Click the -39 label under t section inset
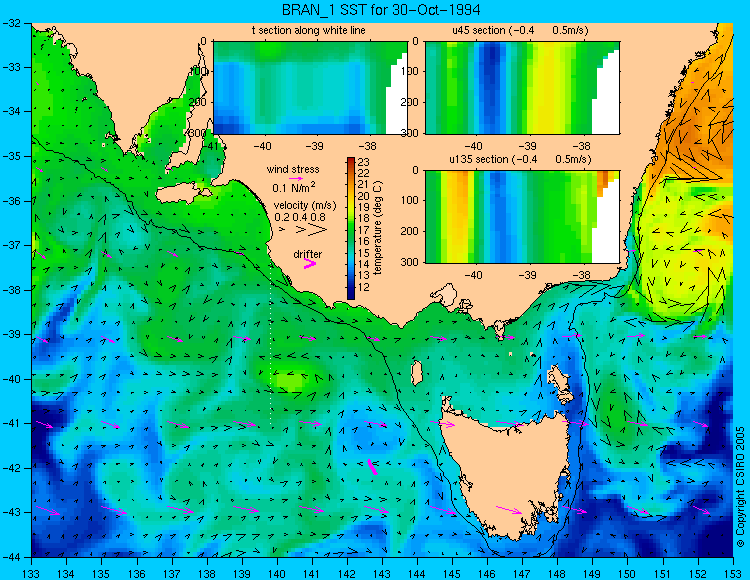The width and height of the screenshot is (750, 580). point(315,146)
